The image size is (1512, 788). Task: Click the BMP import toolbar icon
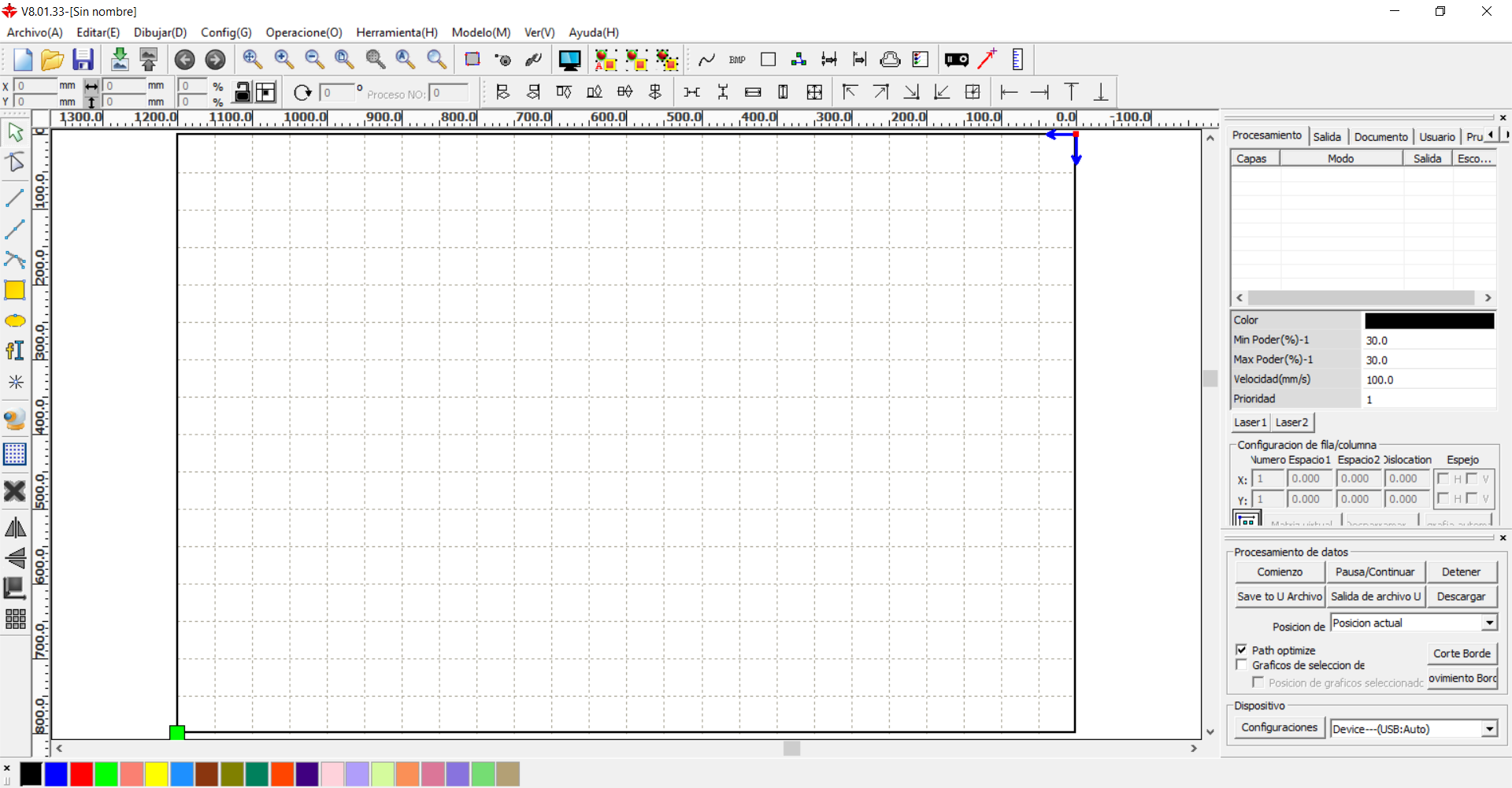[x=737, y=60]
